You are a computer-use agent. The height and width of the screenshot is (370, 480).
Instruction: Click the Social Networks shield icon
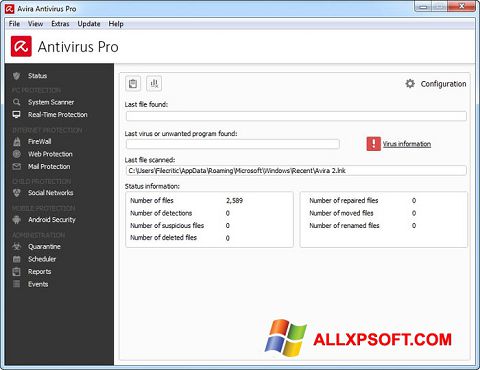(17, 193)
